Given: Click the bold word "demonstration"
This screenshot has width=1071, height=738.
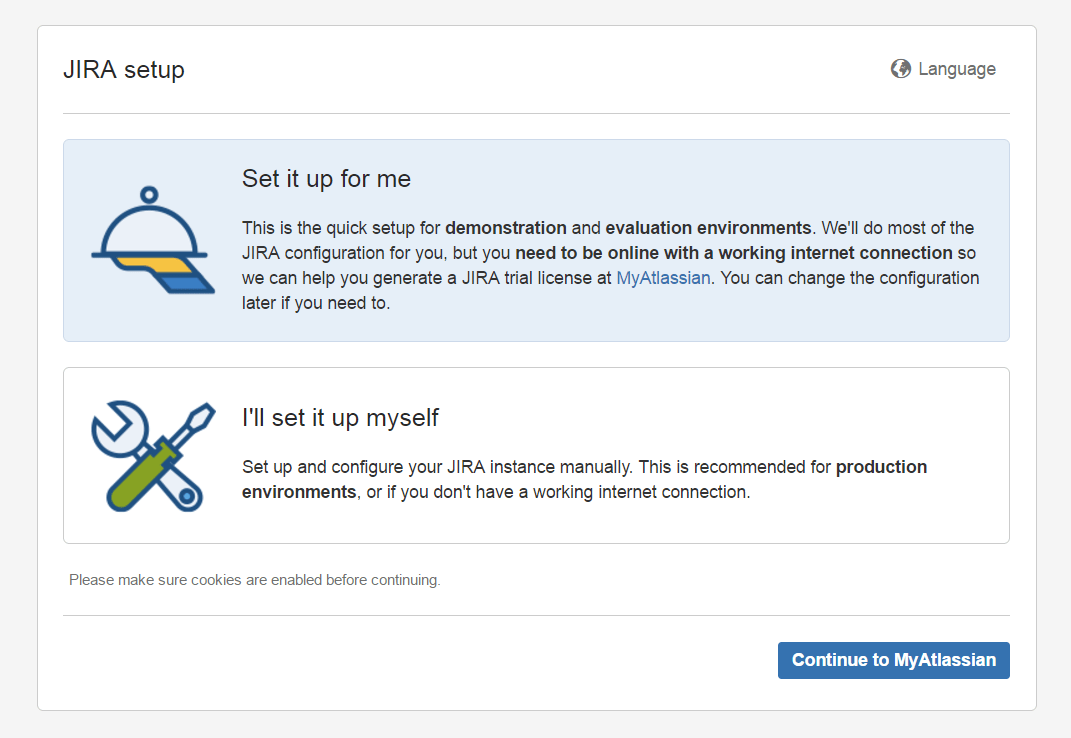Looking at the screenshot, I should tap(506, 228).
